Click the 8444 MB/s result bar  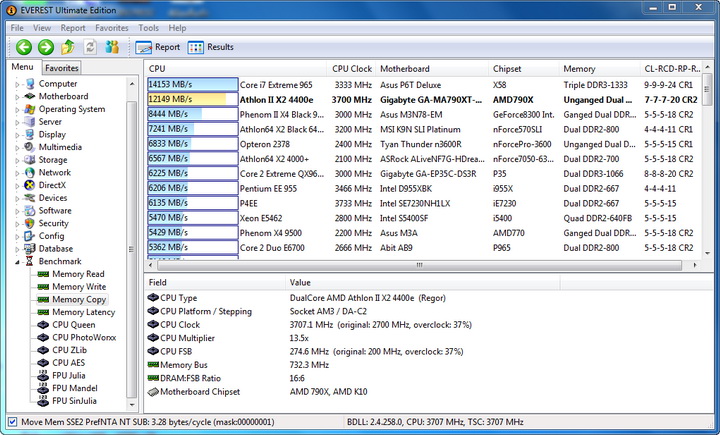tap(192, 114)
